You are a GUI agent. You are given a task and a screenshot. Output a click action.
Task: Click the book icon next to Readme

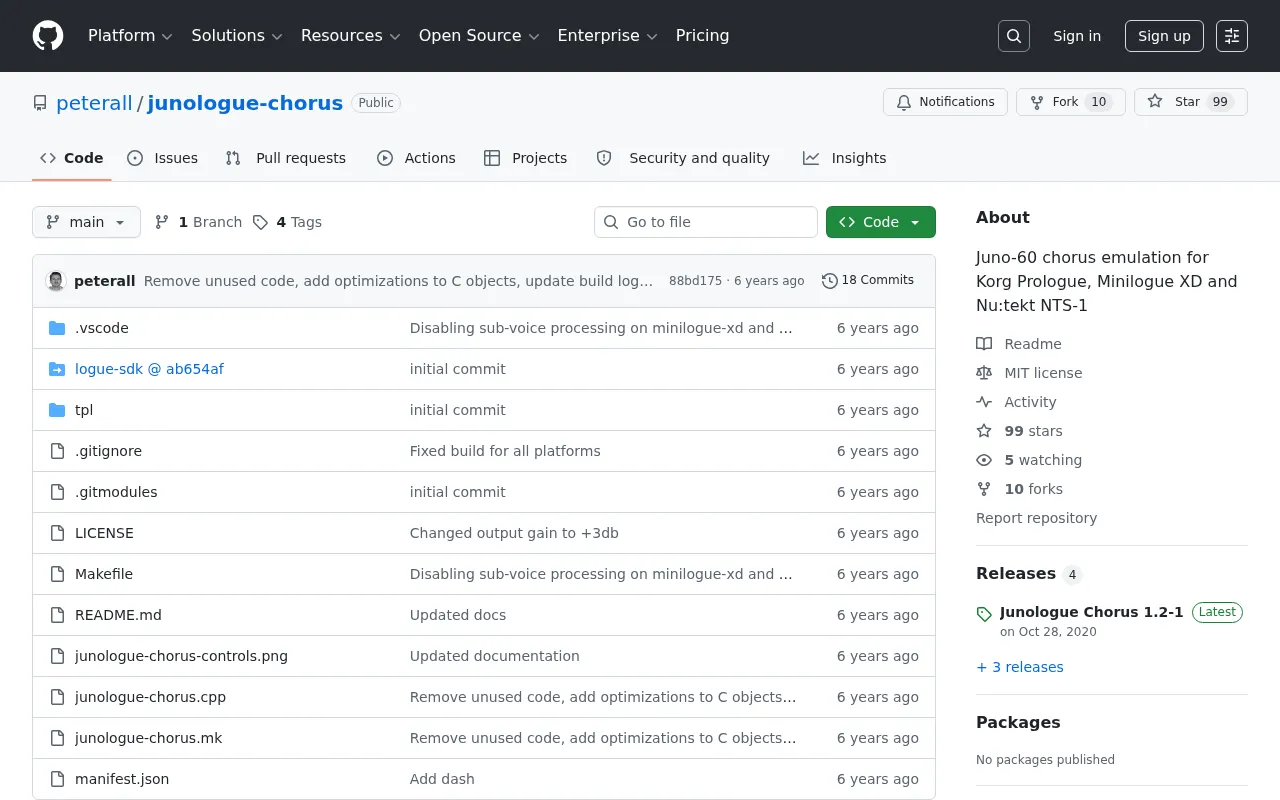point(984,344)
